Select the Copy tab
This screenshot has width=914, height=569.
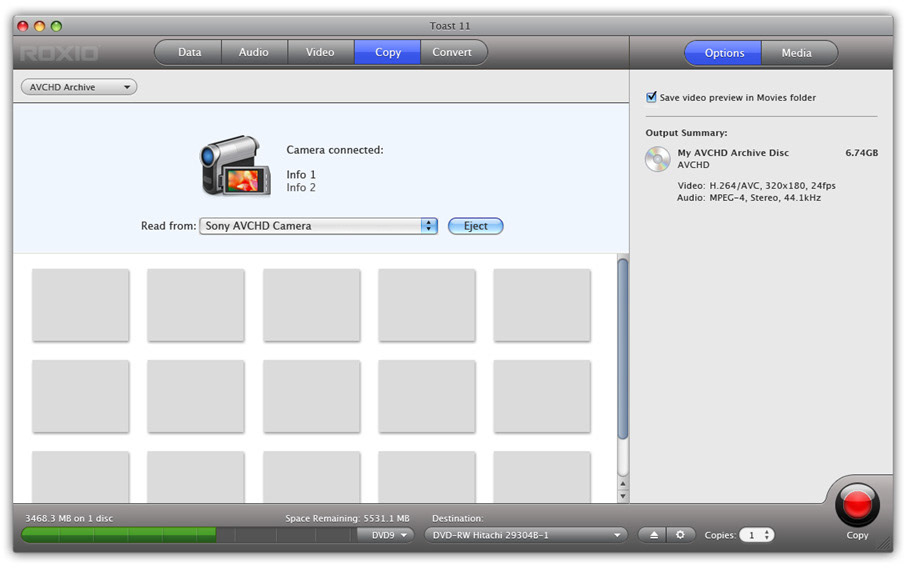pyautogui.click(x=388, y=52)
